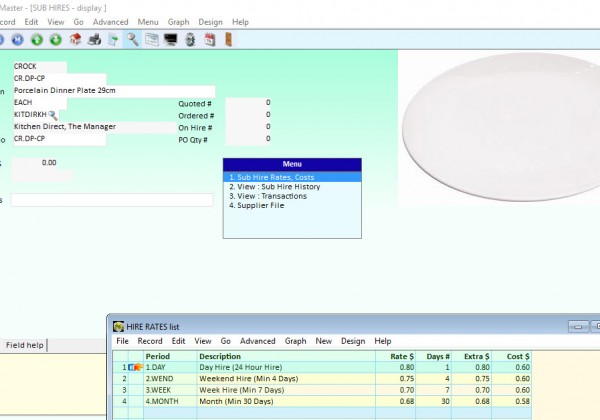This screenshot has width=600, height=420.
Task: Open Edit menu in HIRE RATES list
Action: pyautogui.click(x=178, y=341)
